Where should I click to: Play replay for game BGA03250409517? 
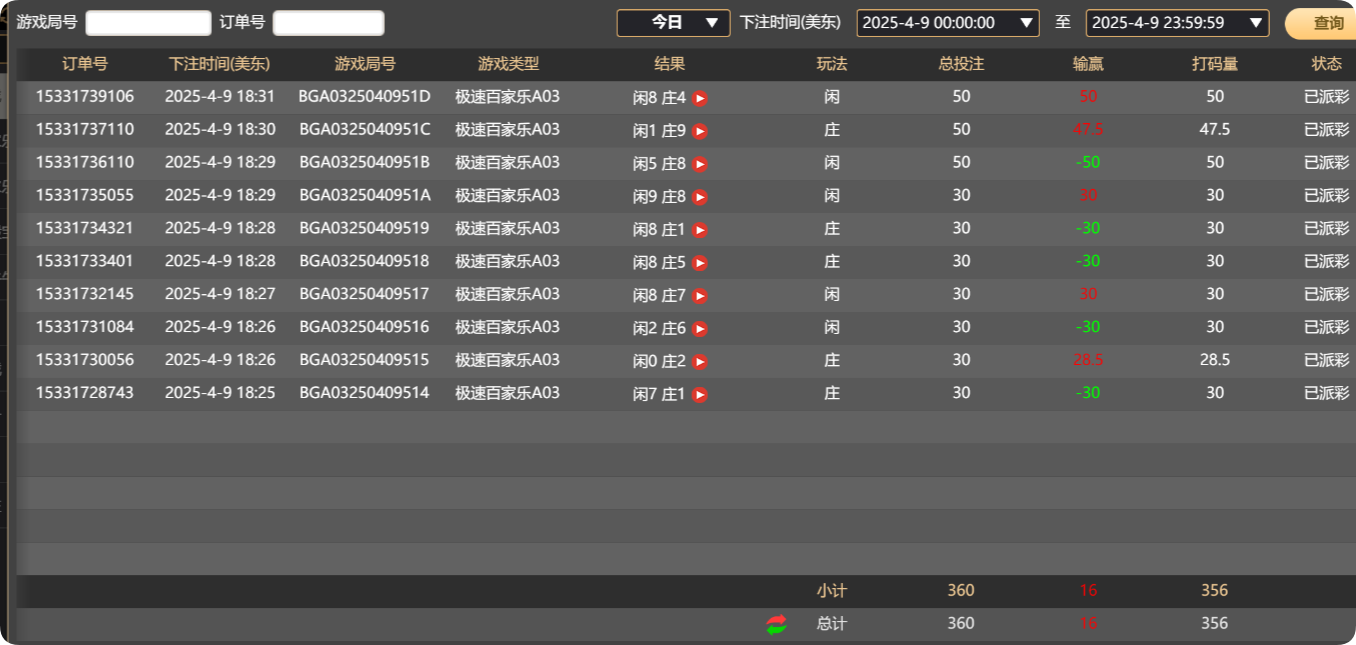[699, 294]
